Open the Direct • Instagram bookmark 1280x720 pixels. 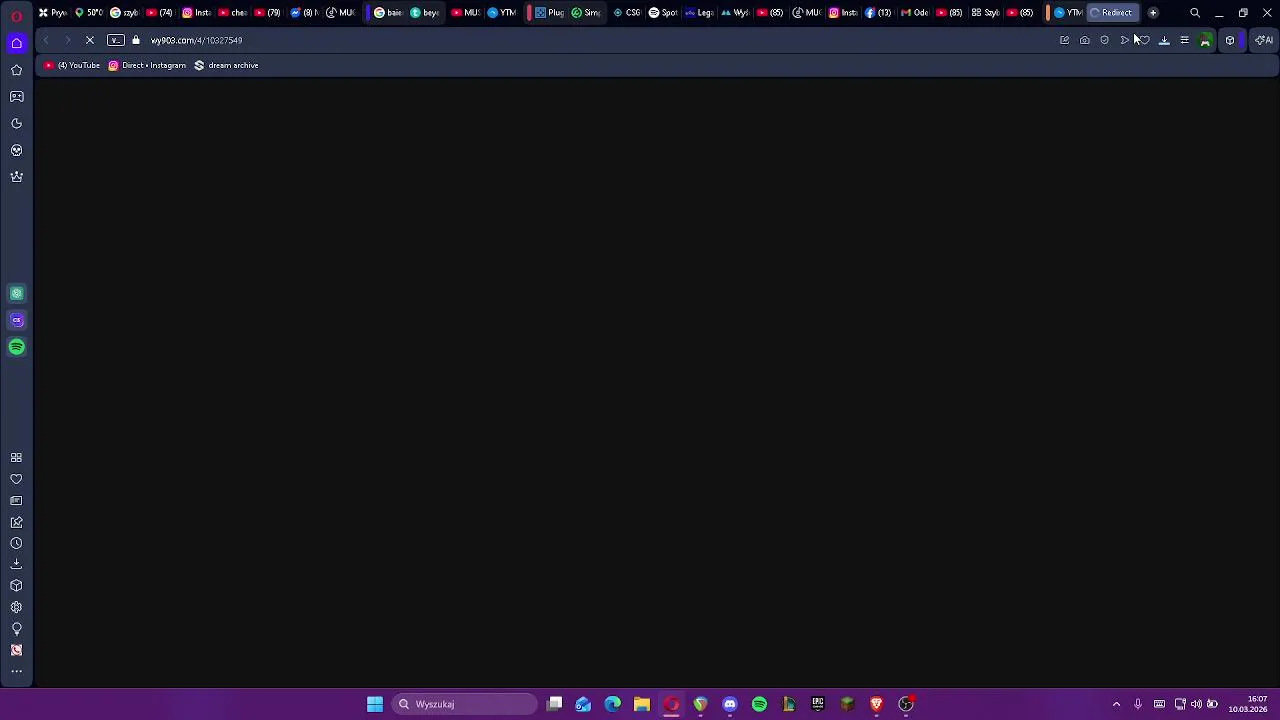147,65
